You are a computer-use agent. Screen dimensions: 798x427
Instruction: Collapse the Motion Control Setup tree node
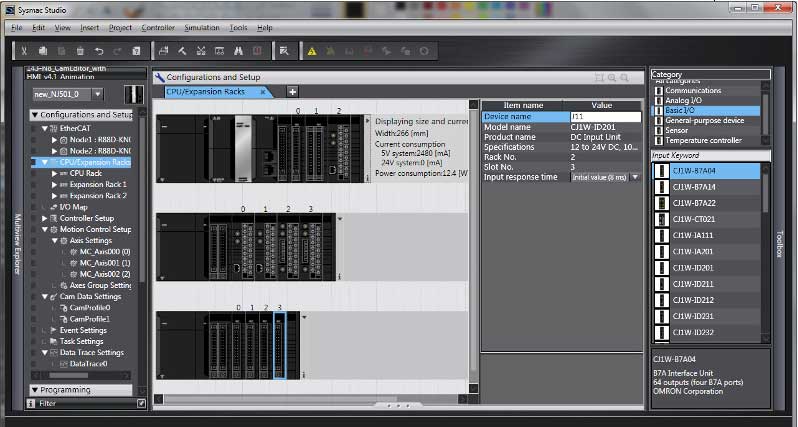45,229
